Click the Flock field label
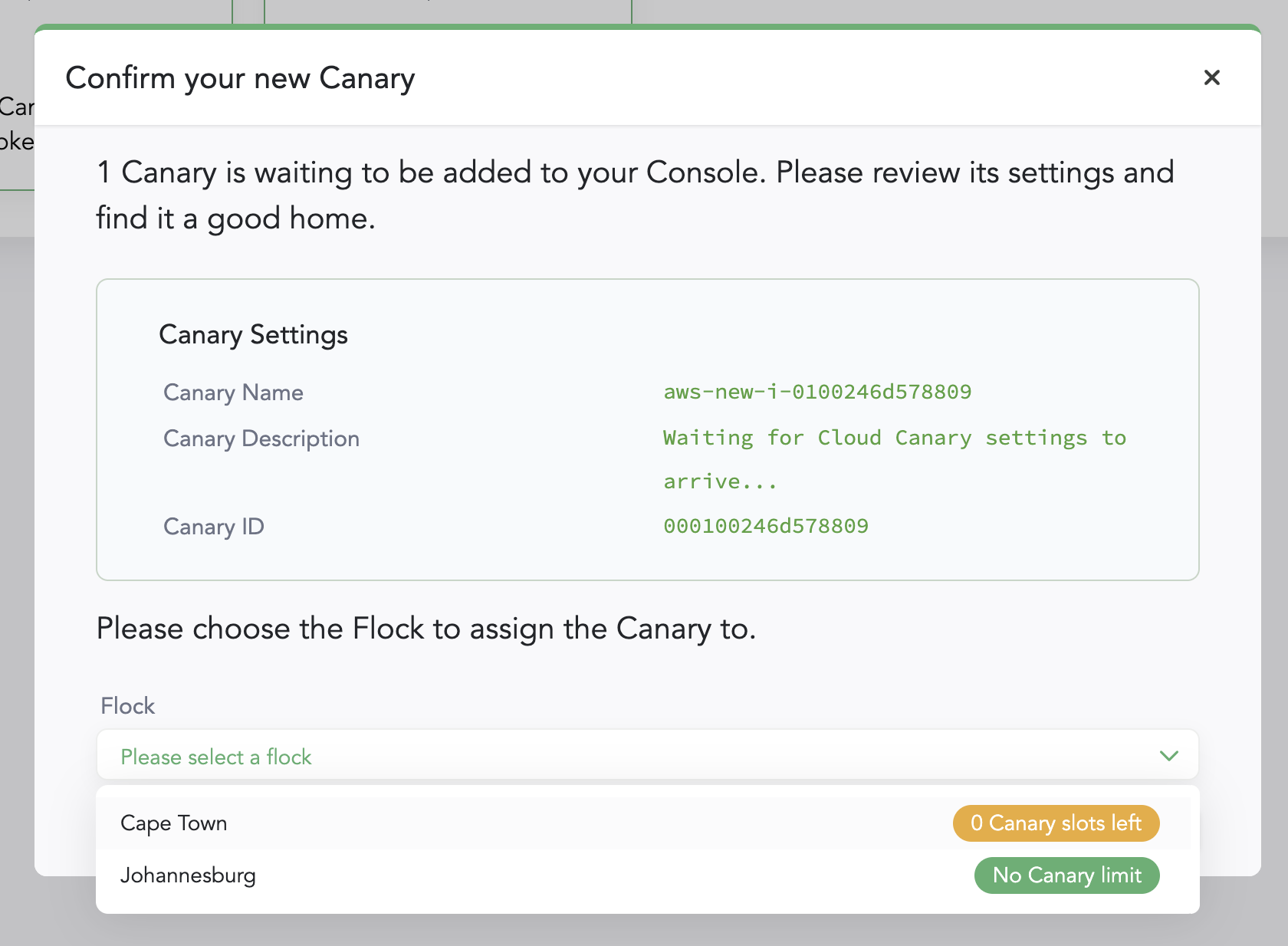 (127, 706)
